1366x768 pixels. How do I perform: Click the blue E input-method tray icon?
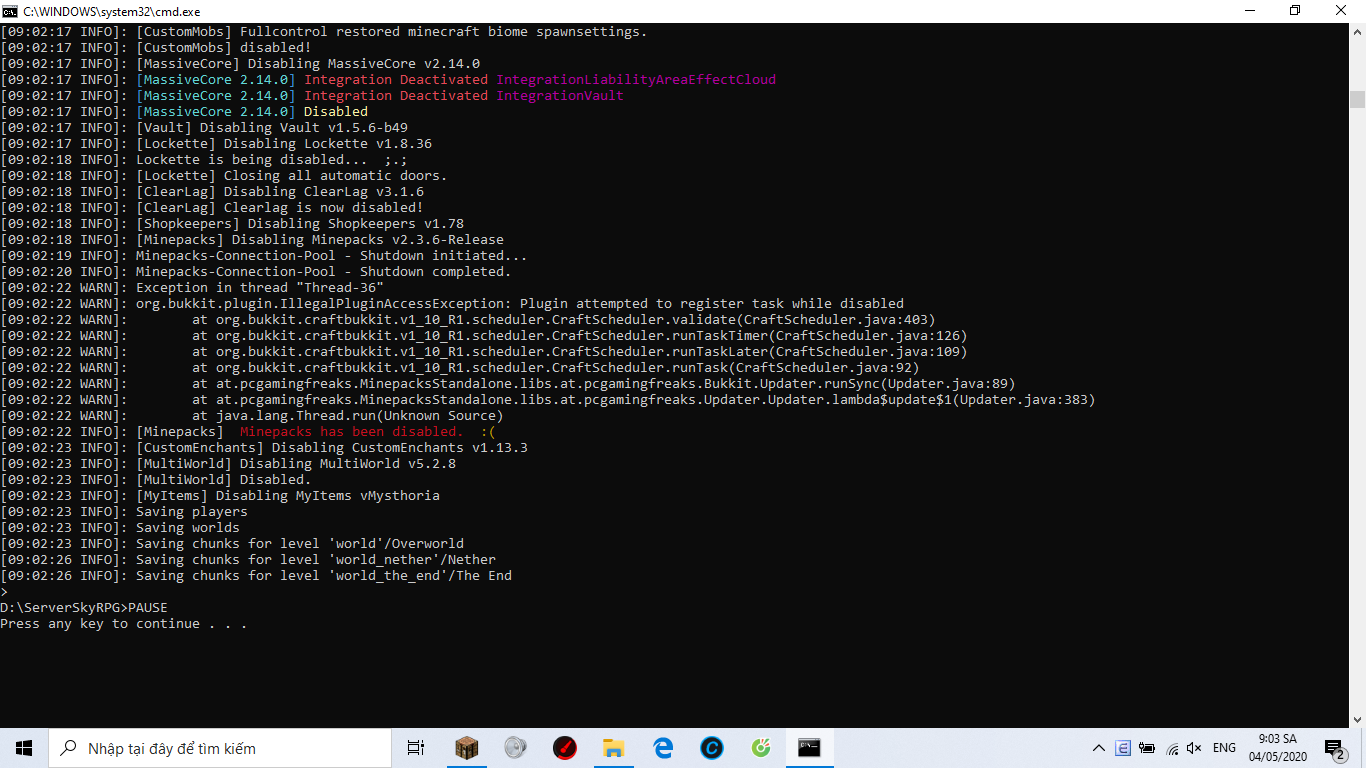(x=1123, y=748)
